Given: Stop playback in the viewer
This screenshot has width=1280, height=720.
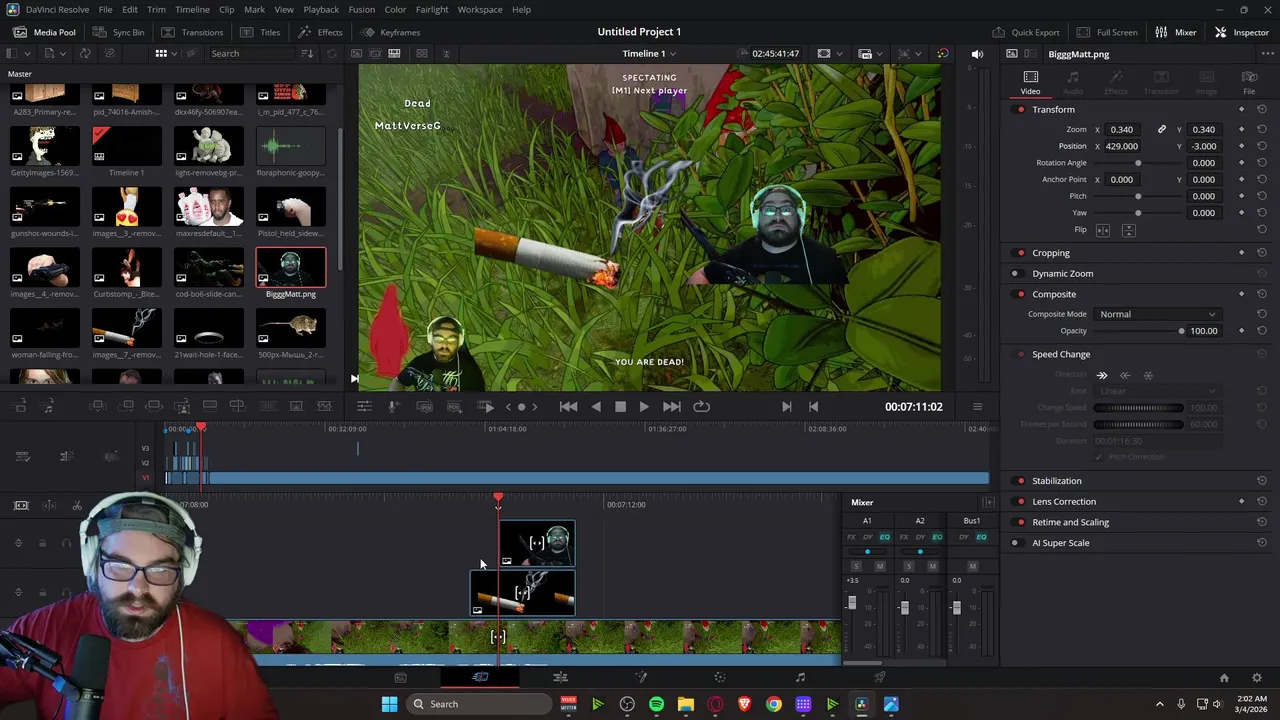Looking at the screenshot, I should click(x=620, y=407).
